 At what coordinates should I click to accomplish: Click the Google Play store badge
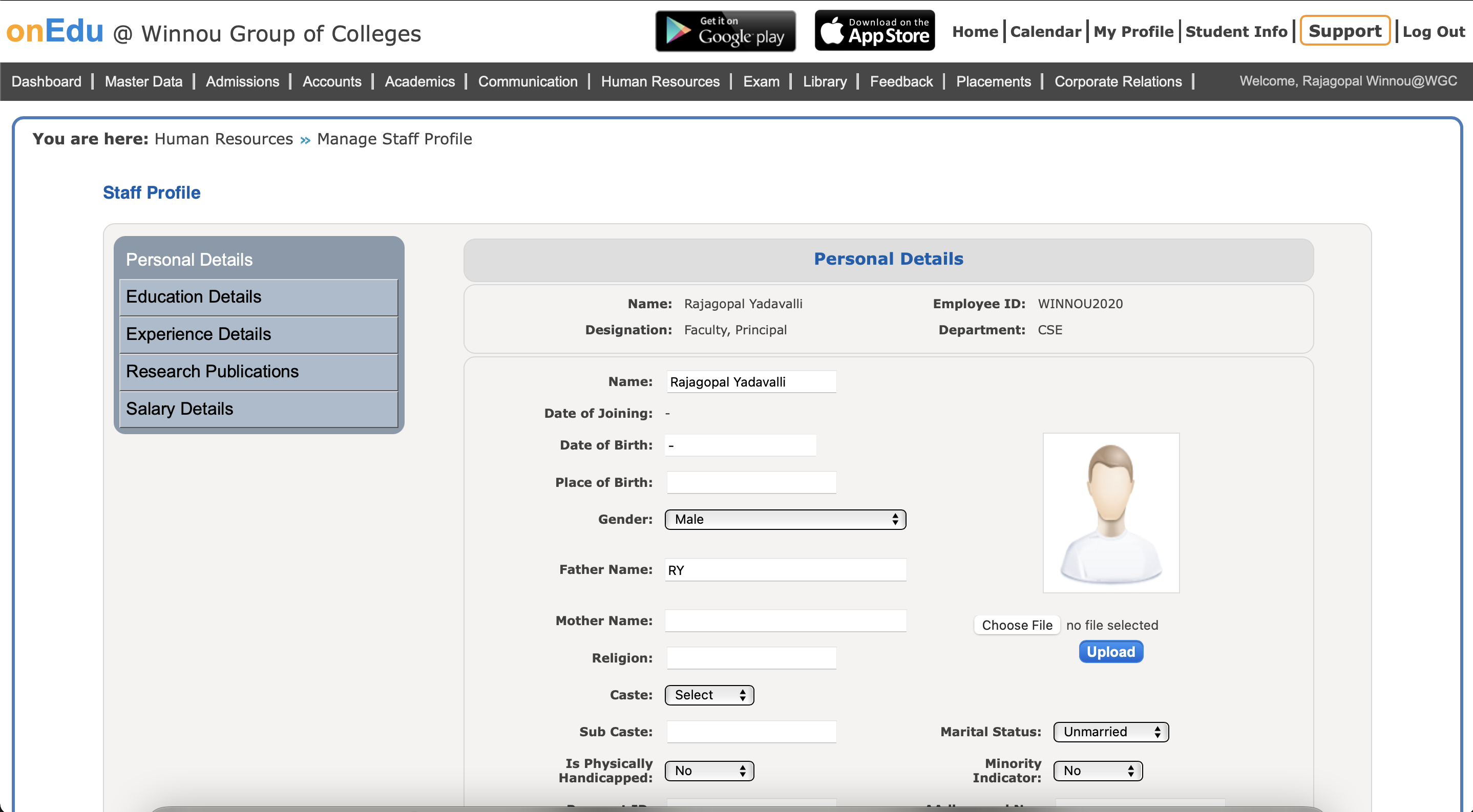click(x=725, y=31)
